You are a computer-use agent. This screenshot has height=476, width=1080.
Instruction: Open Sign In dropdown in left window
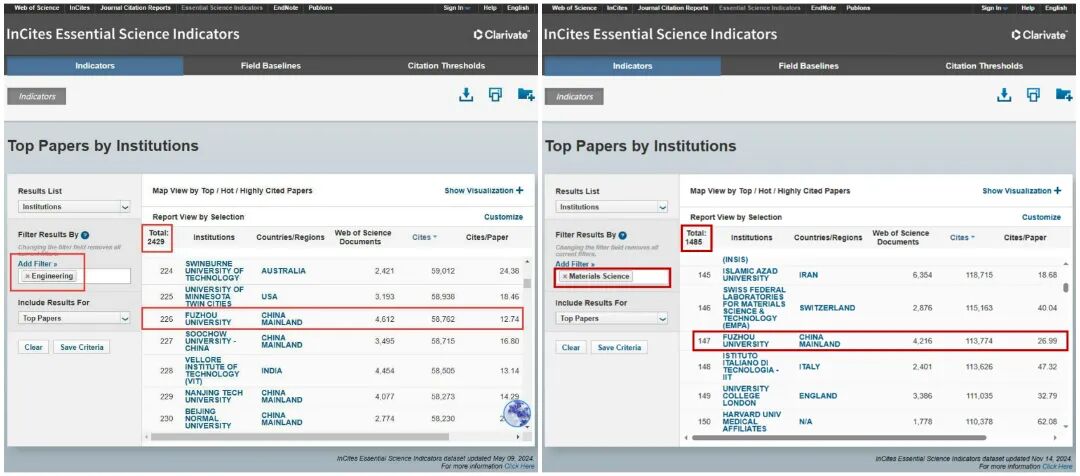point(457,8)
